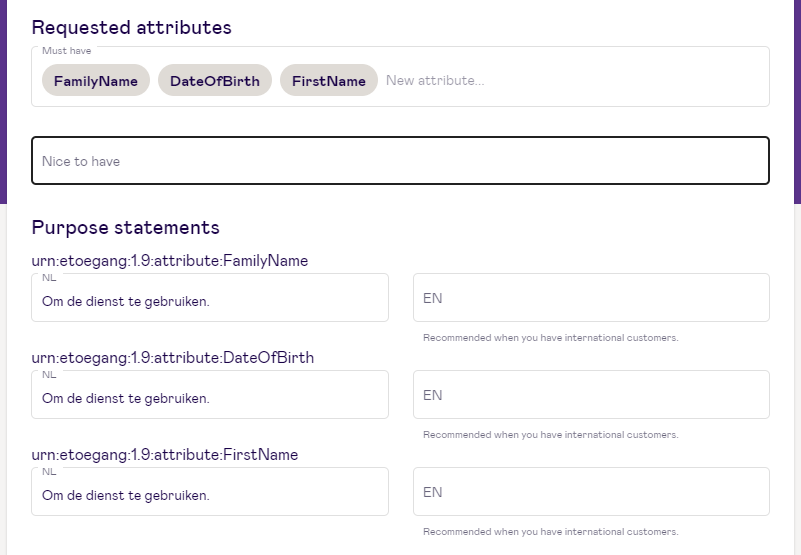Click the urn:etoegang:1.9:attribute:FamilyName label
The image size is (801, 555).
click(170, 261)
